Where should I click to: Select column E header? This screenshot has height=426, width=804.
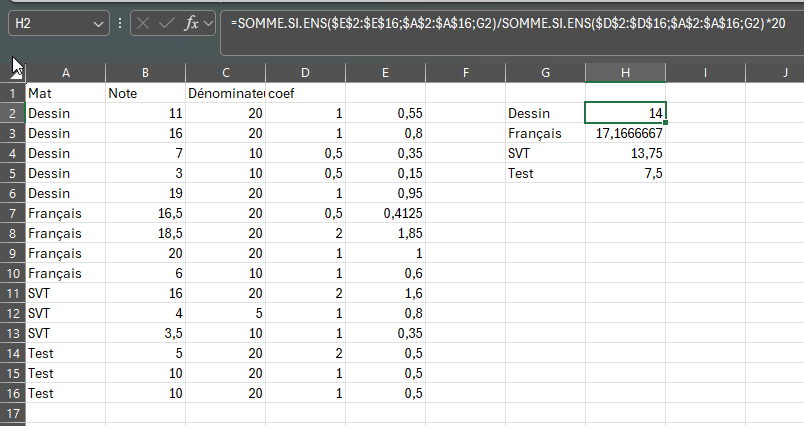tap(385, 73)
